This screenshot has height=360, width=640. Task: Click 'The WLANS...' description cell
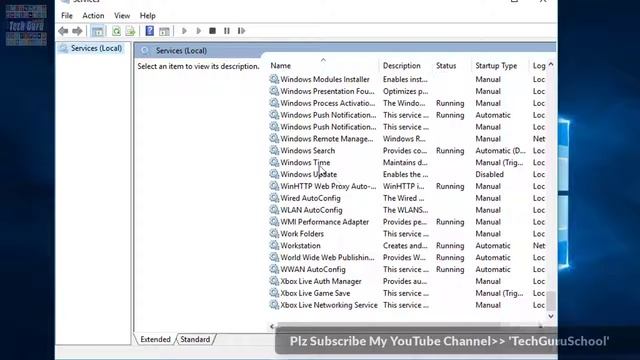405,210
